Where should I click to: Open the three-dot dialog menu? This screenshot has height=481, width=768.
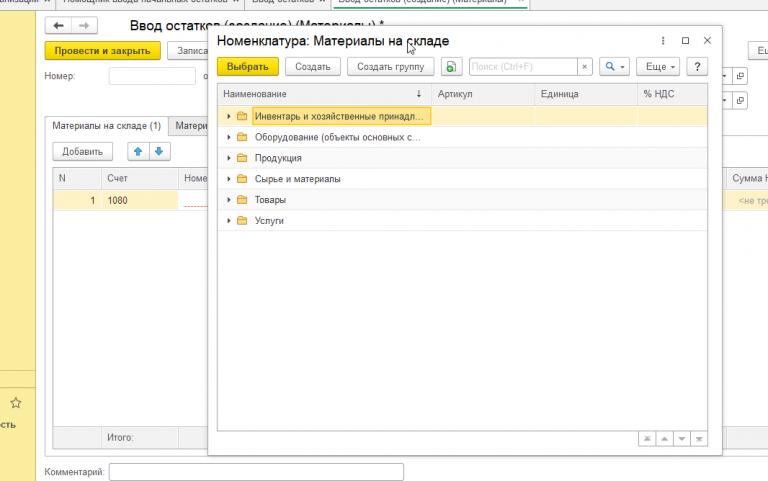tap(663, 41)
